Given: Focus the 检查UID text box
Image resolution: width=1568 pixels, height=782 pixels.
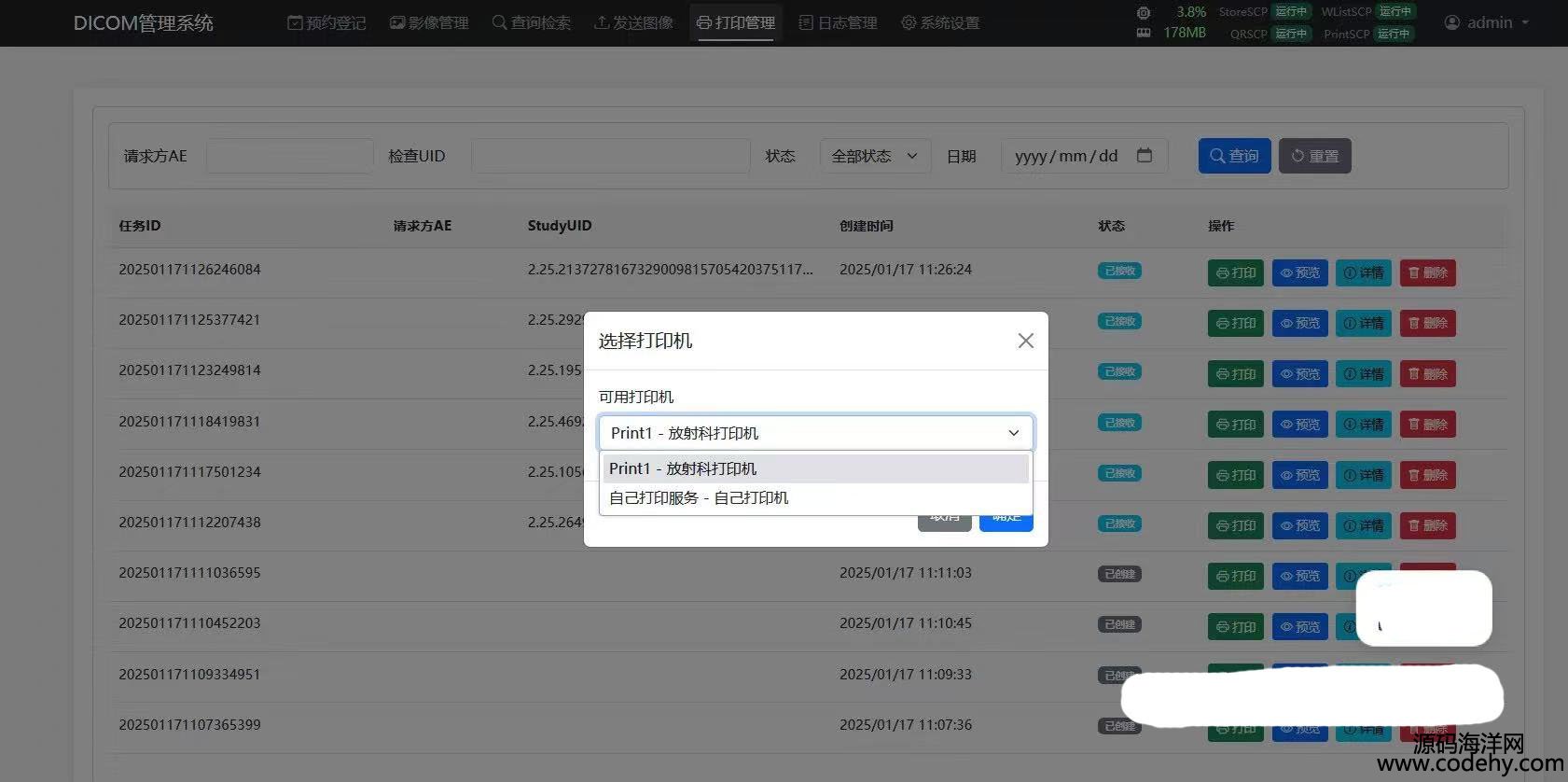Looking at the screenshot, I should coord(610,156).
